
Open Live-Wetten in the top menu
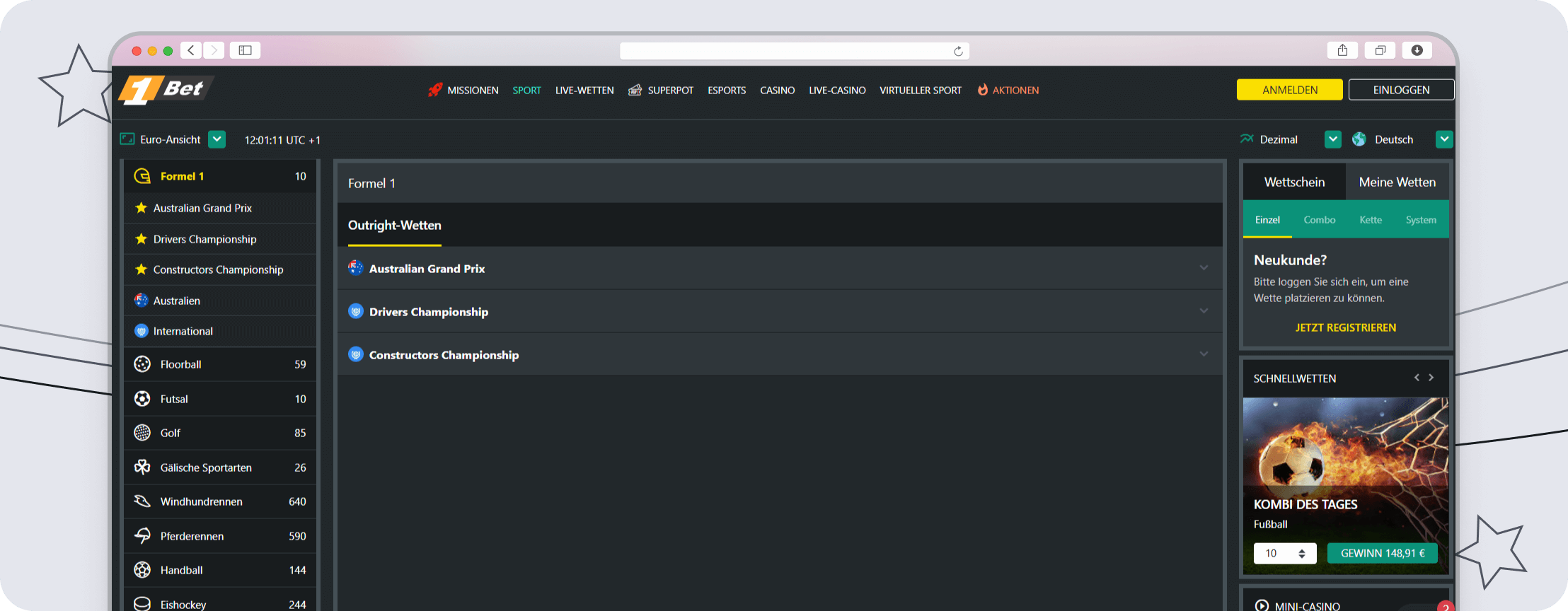[x=584, y=91]
